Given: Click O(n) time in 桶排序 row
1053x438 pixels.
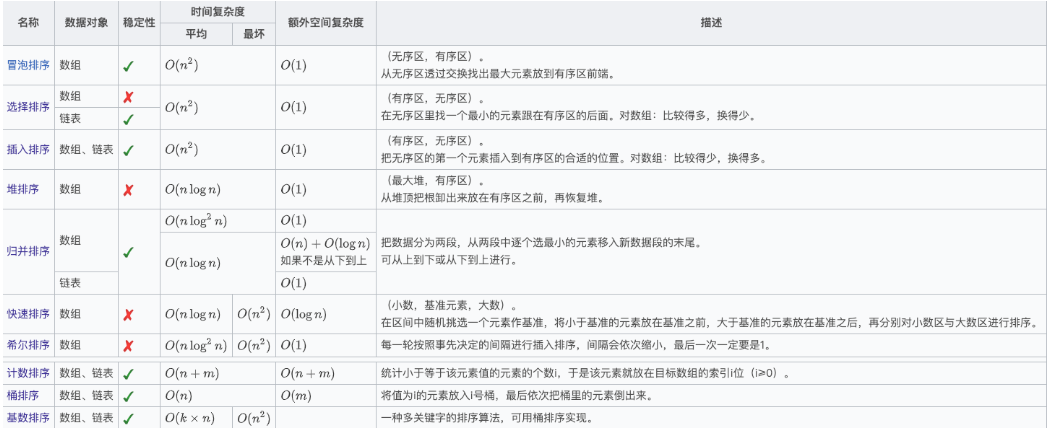Looking at the screenshot, I should click(x=179, y=395).
